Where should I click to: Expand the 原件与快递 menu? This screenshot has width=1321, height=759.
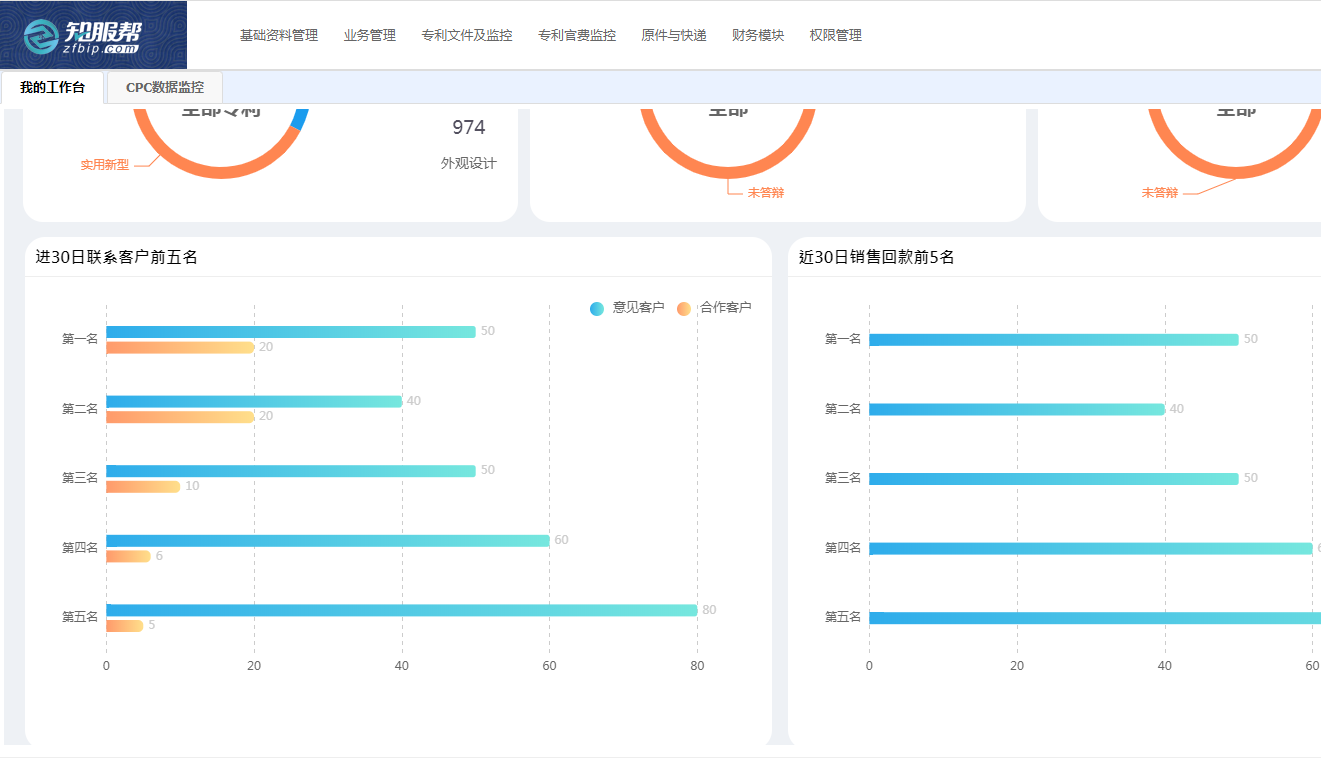tap(673, 36)
